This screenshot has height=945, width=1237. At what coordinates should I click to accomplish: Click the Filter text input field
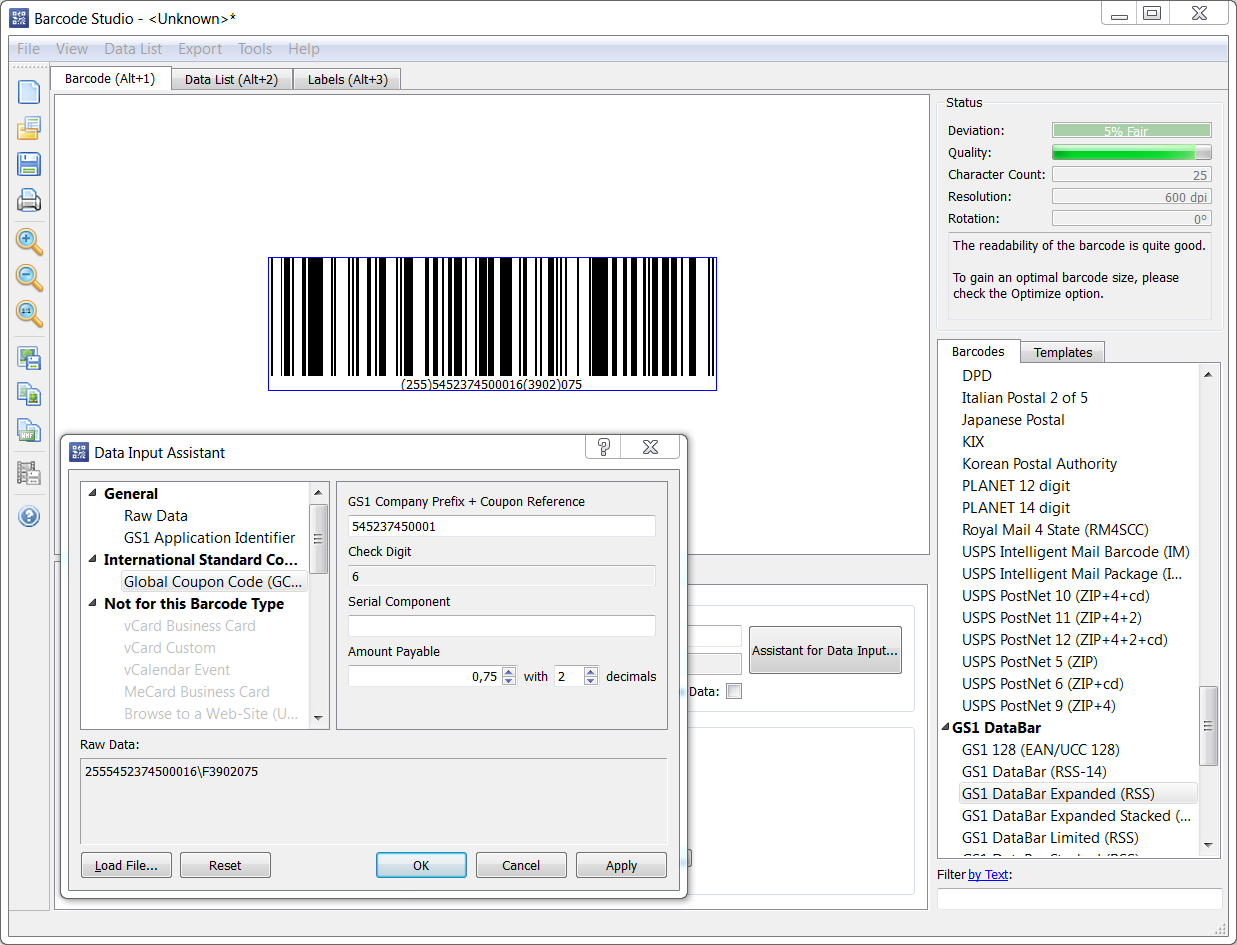1079,898
